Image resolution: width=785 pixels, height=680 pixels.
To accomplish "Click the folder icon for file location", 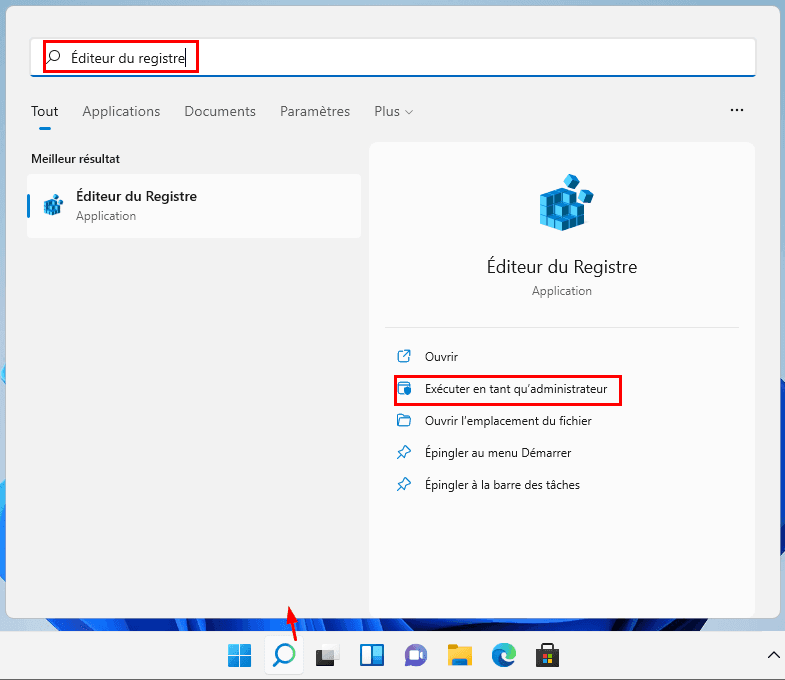I will click(404, 420).
